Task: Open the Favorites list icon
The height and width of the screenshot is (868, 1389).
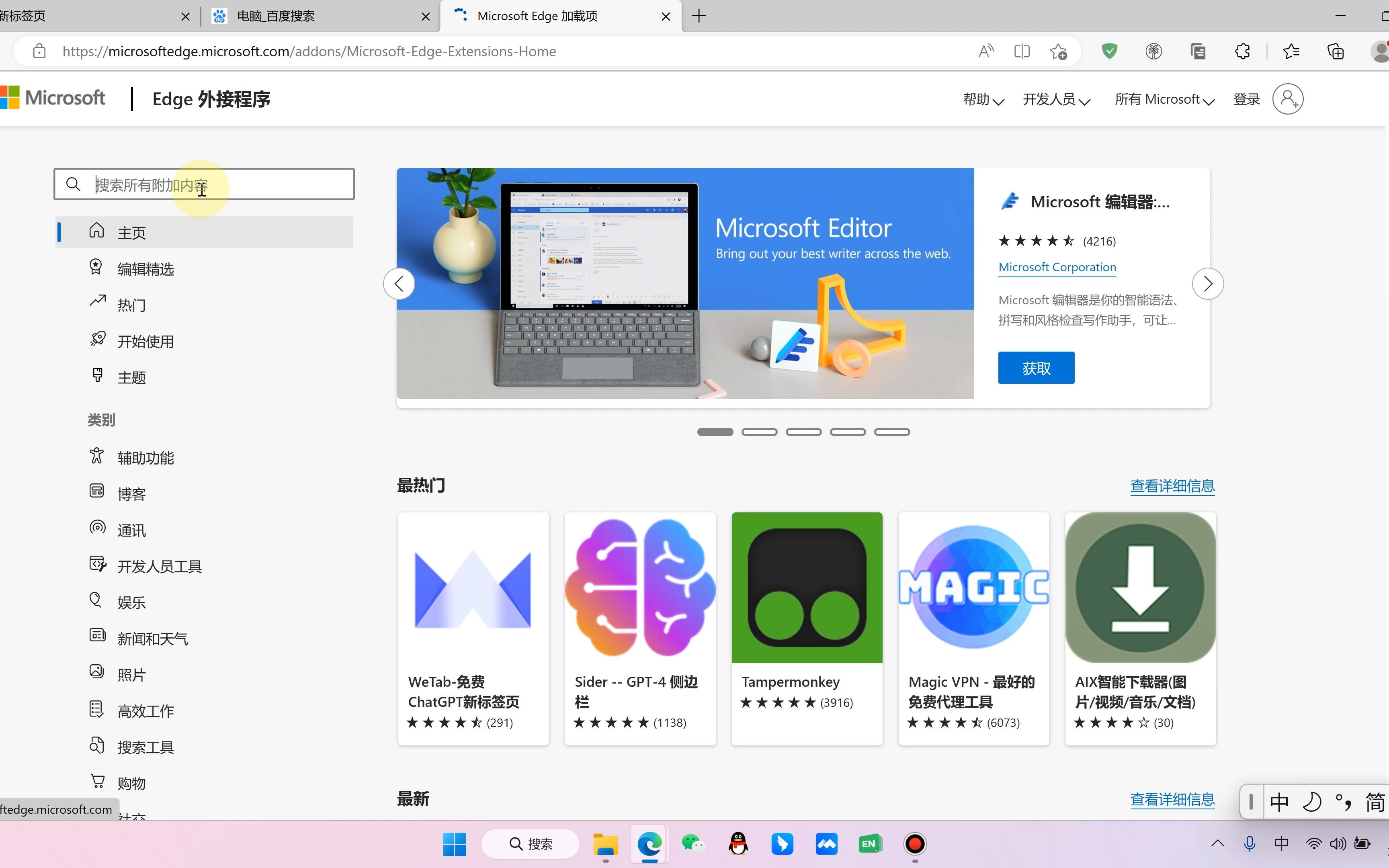Action: point(1291,51)
